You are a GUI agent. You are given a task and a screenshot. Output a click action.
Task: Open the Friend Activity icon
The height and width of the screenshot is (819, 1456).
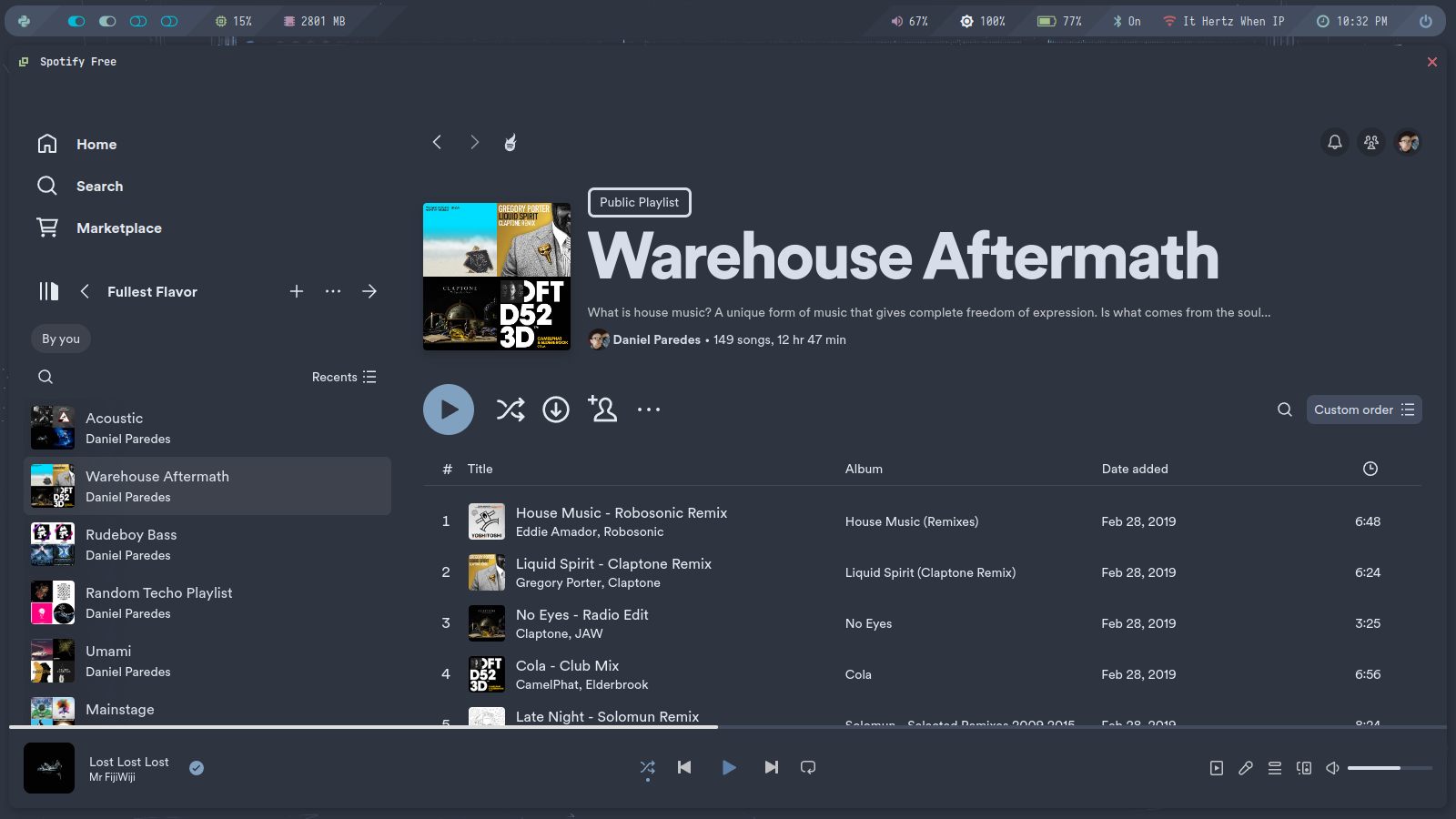point(1370,142)
